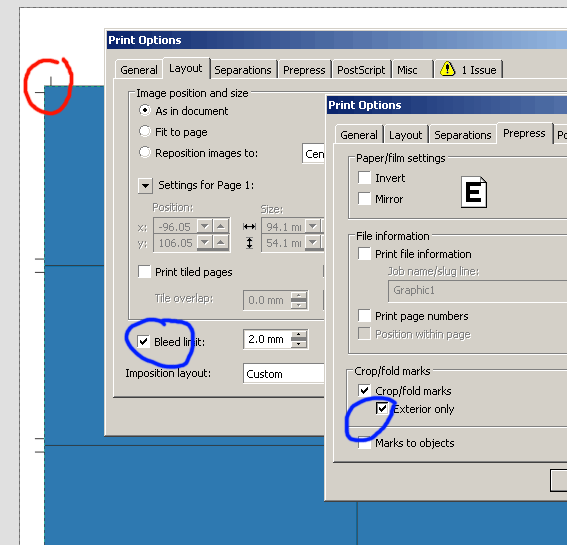Click the E page orientation preview icon
This screenshot has height=545, width=567.
point(474,192)
